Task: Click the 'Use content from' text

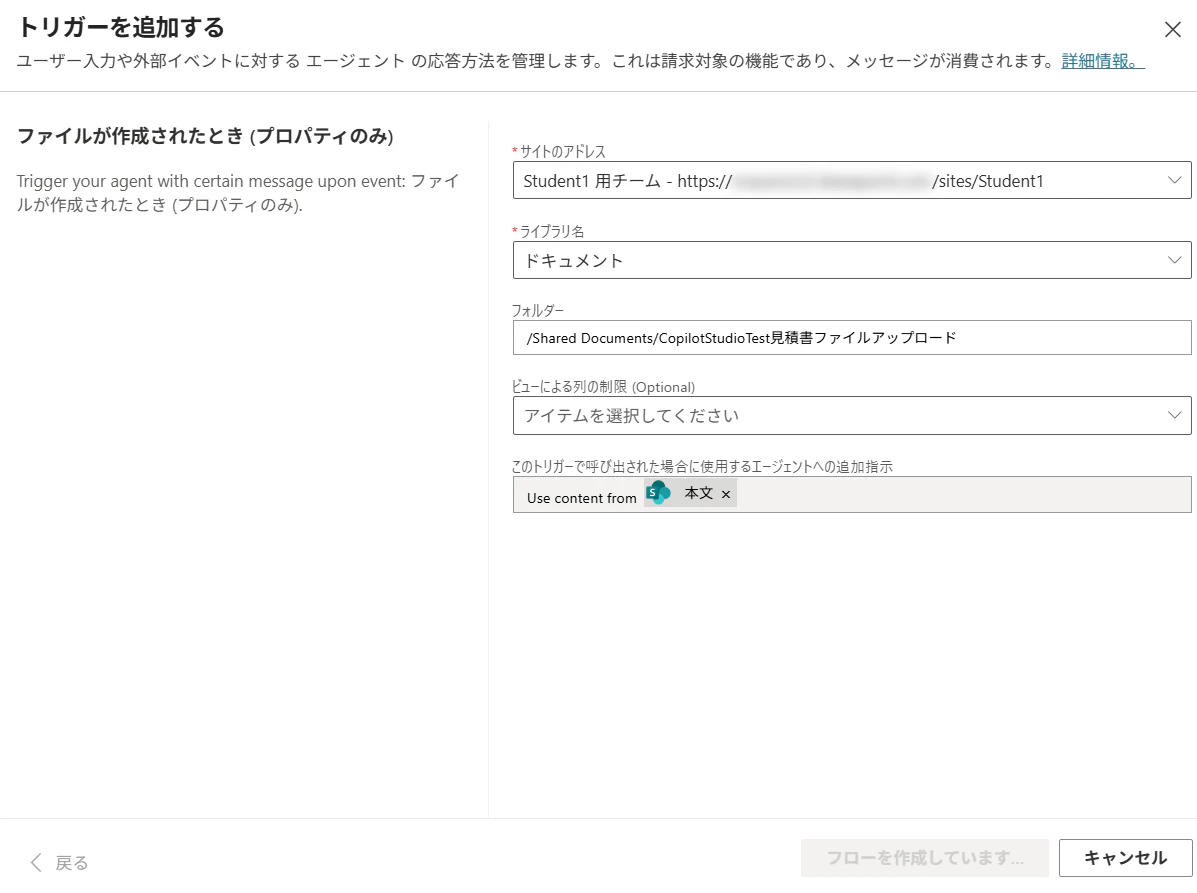Action: coord(581,498)
